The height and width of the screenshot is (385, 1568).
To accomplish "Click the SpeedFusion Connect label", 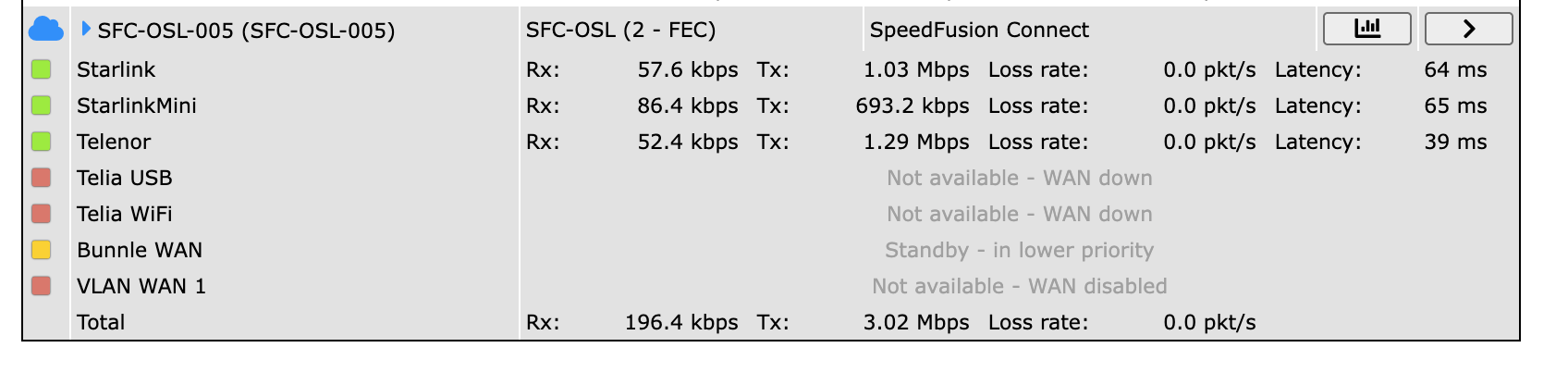I will 979,31.
